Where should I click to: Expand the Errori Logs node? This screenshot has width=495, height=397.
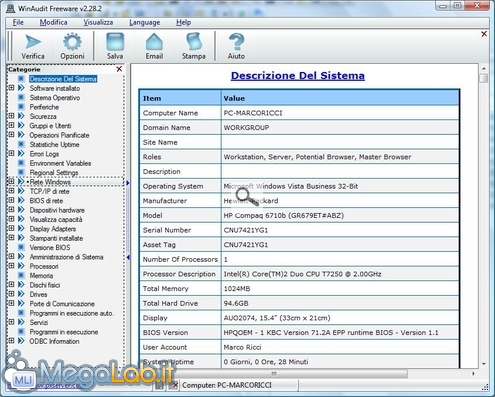[x=11, y=153]
